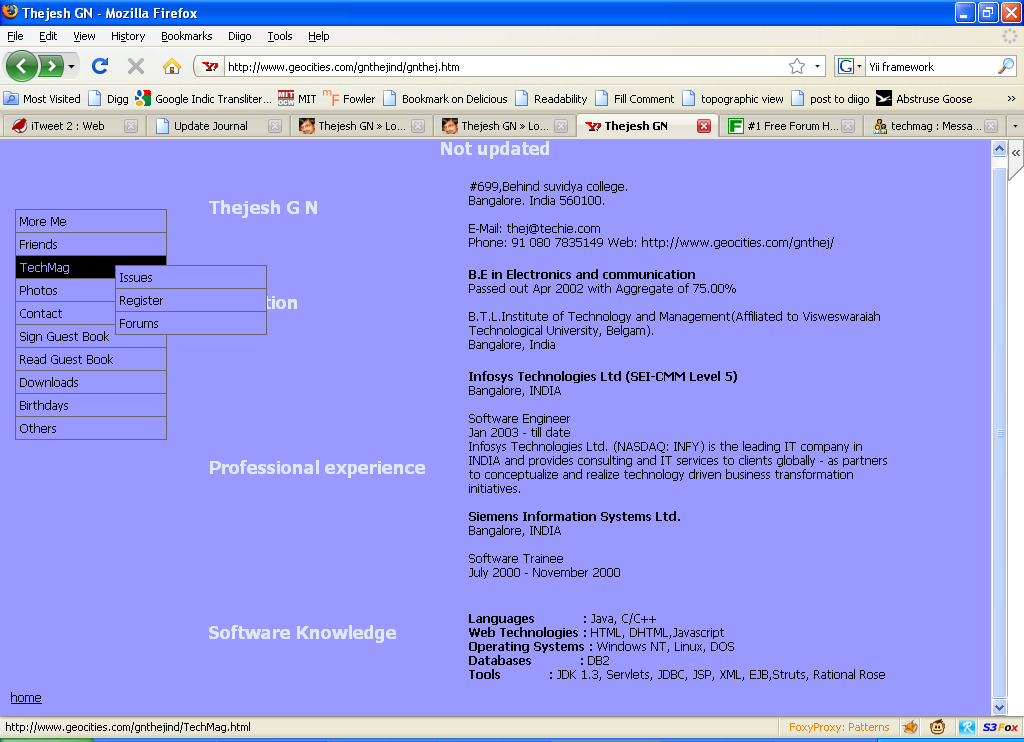Choose Issues in the TechMag submenu
This screenshot has width=1024, height=742.
191,278
